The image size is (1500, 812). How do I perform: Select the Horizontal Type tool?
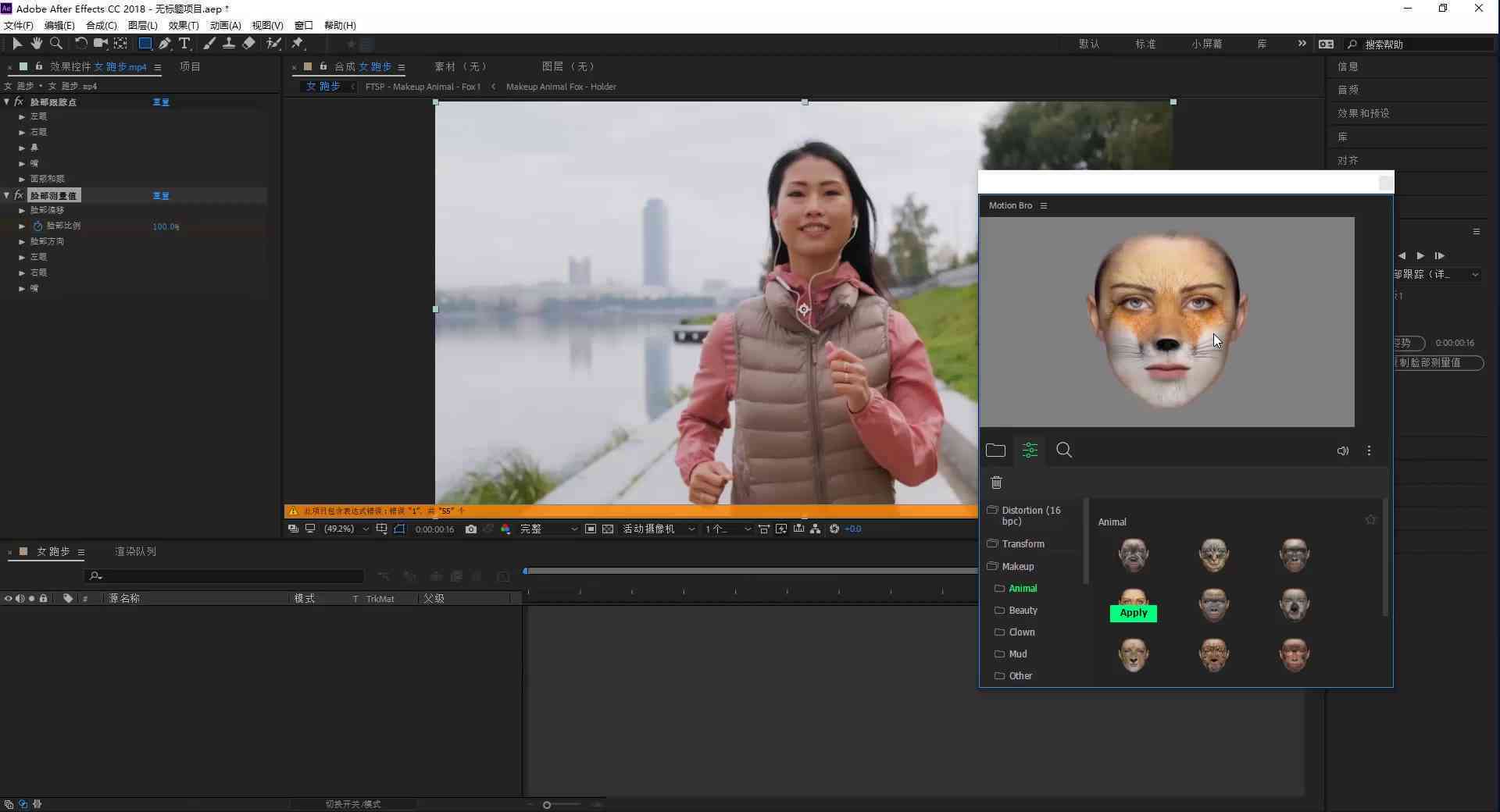coord(184,44)
